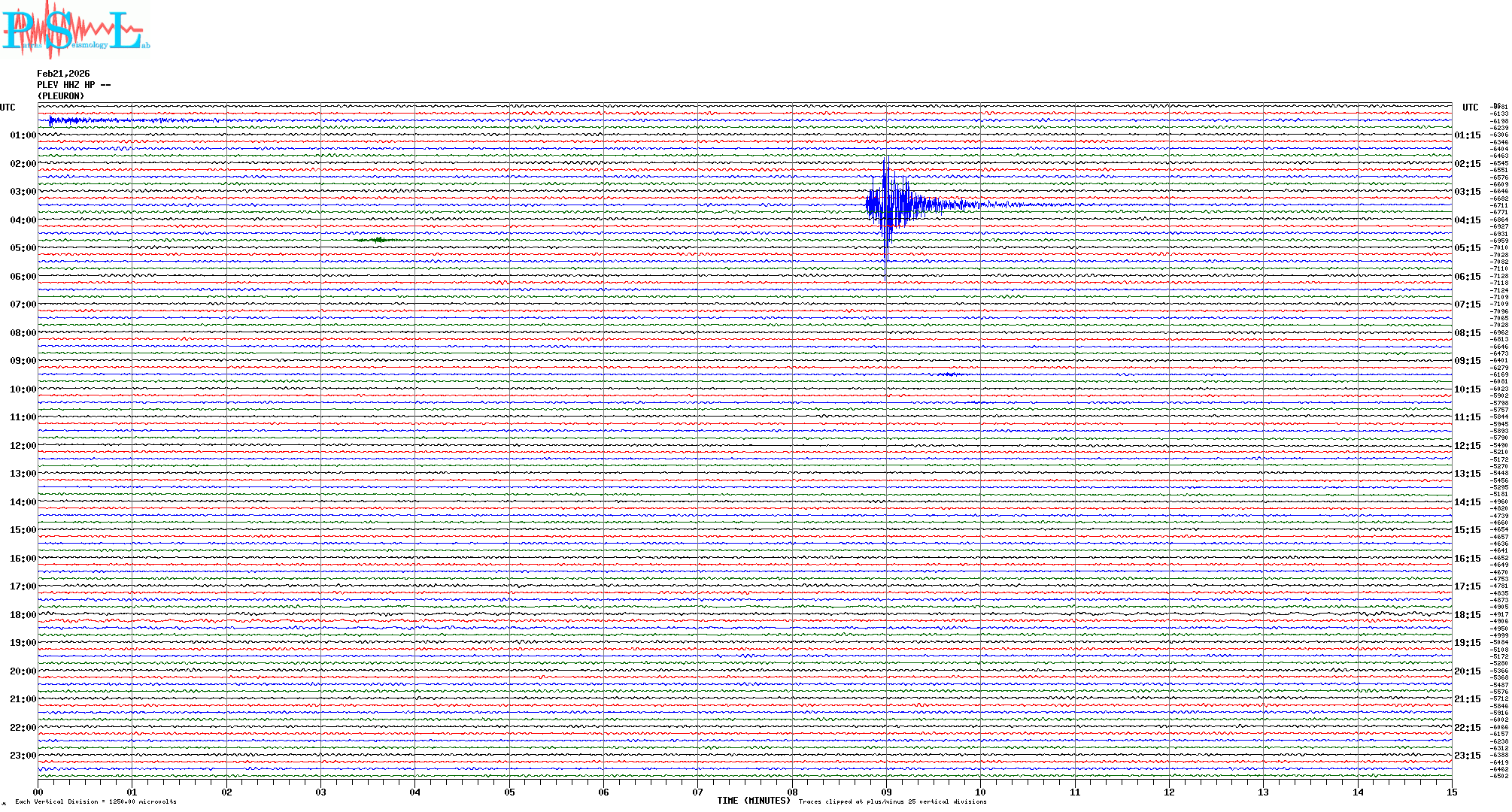1512x812 pixels.
Task: Click the traces clipped footnote text
Action: coord(892,801)
